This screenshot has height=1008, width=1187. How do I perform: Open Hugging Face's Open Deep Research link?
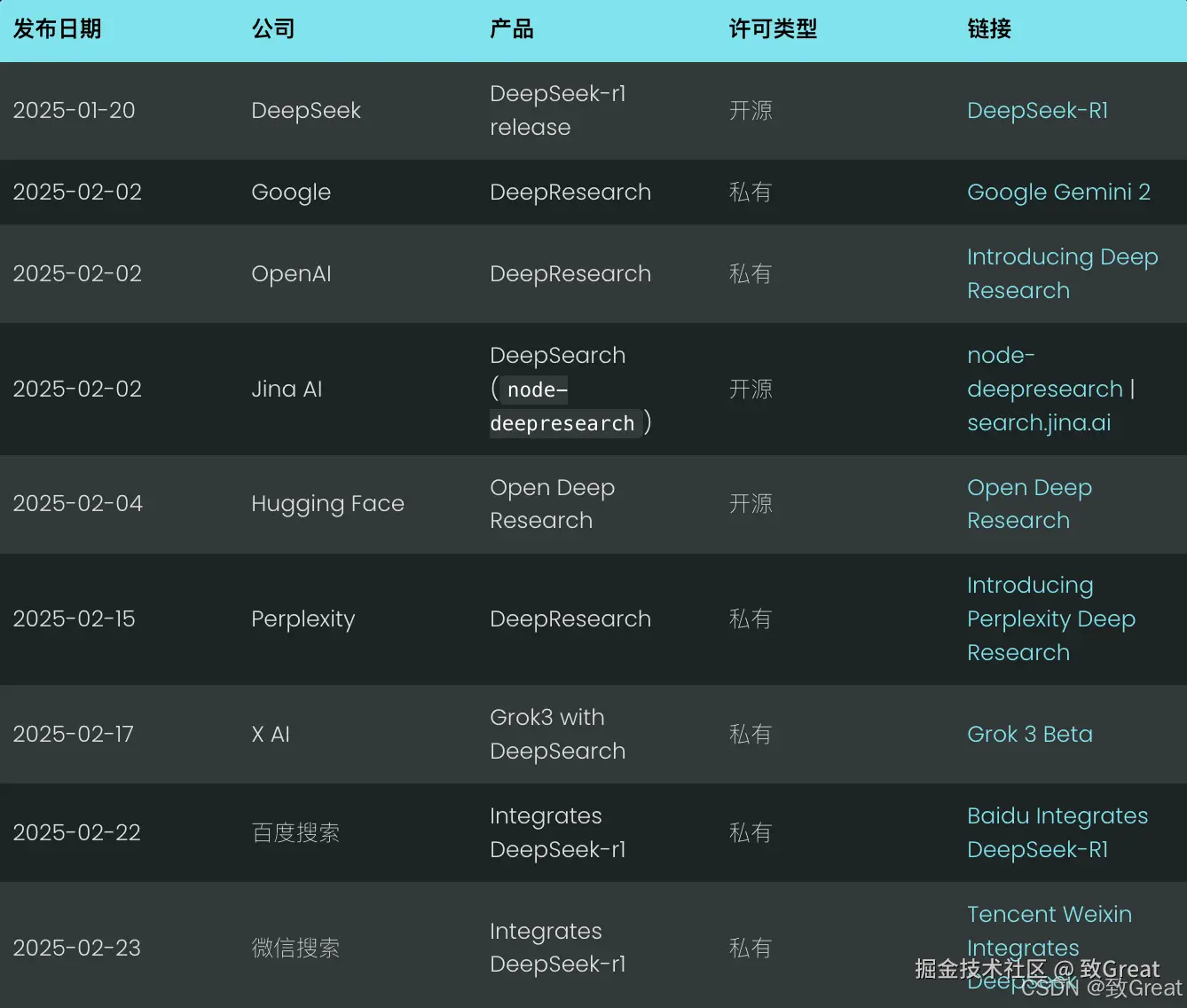(1029, 504)
